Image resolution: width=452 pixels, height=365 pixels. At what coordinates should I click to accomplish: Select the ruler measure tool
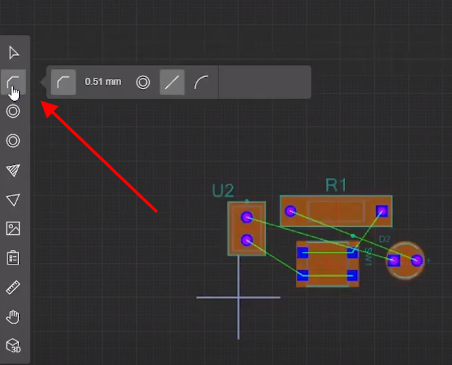coord(13,287)
